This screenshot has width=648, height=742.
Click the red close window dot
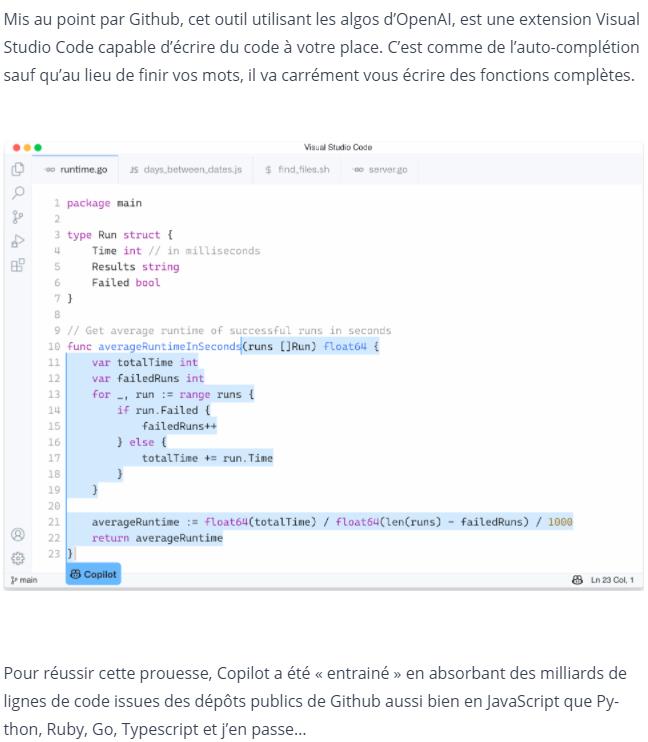pos(17,148)
